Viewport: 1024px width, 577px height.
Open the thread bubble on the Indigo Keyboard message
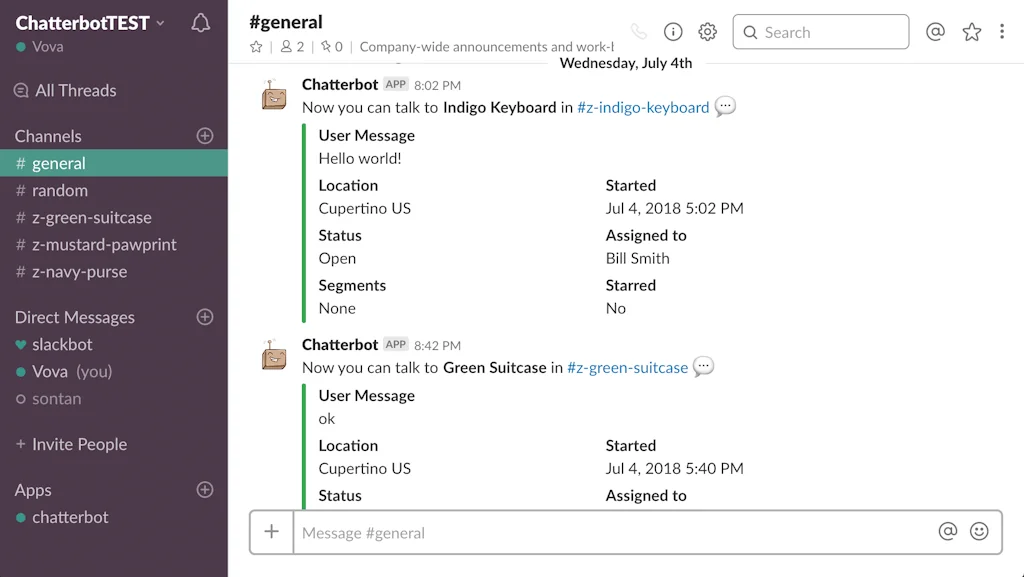pos(725,106)
